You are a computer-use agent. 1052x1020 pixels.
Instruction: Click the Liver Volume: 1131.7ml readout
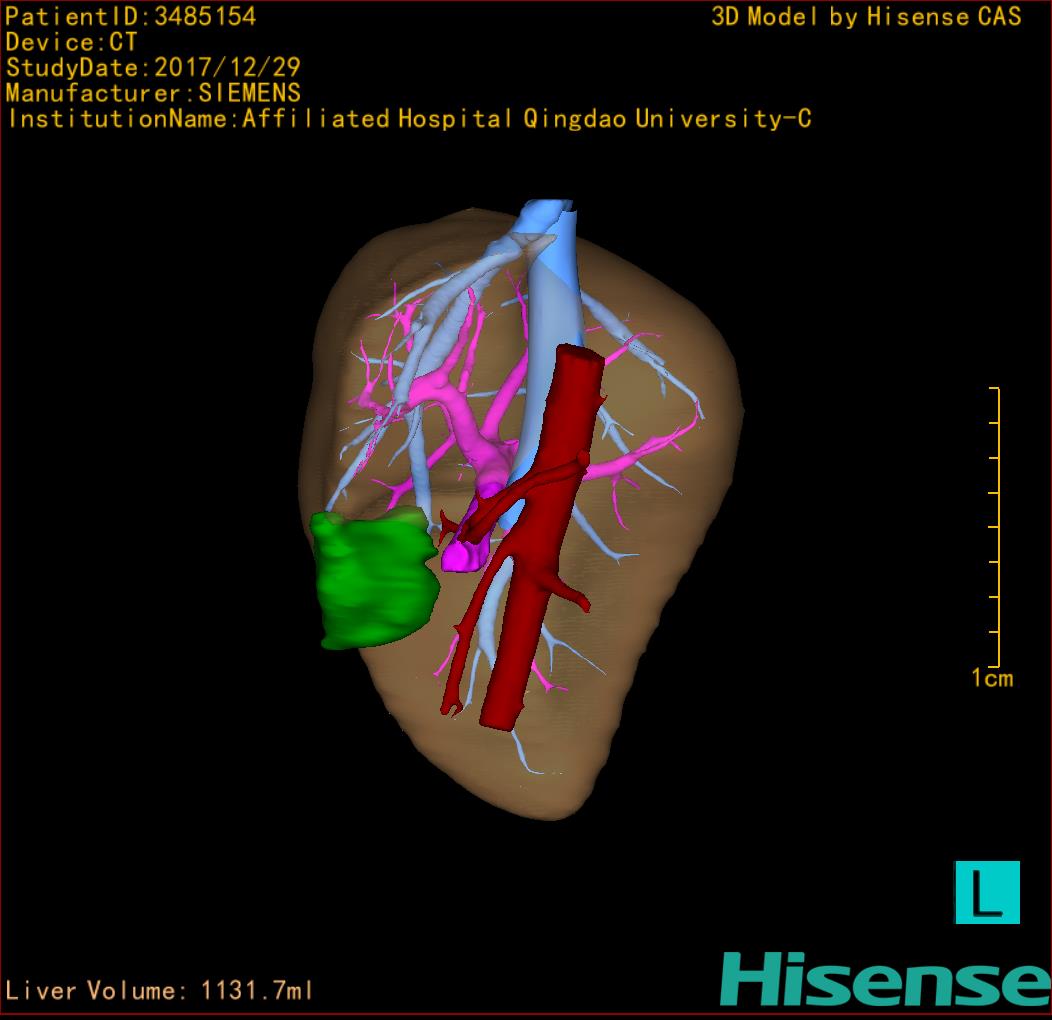(160, 991)
